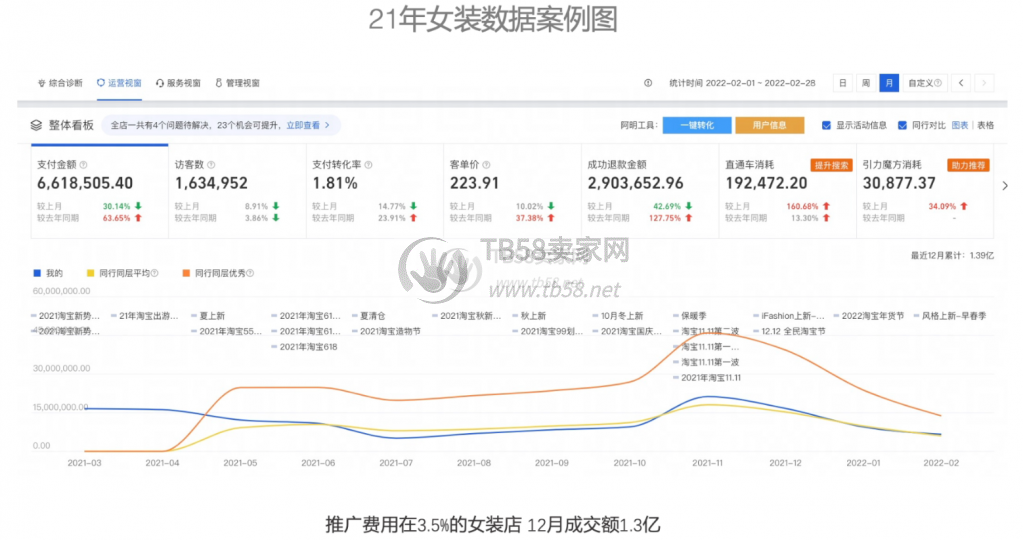Select the 成功退款金额 value 2,903,652.96

[635, 183]
